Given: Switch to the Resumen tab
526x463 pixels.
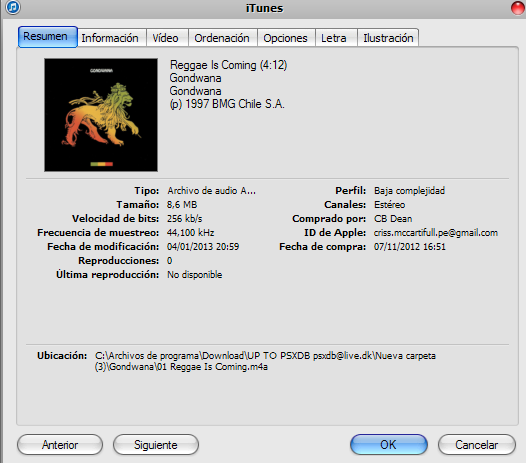Looking at the screenshot, I should point(48,37).
